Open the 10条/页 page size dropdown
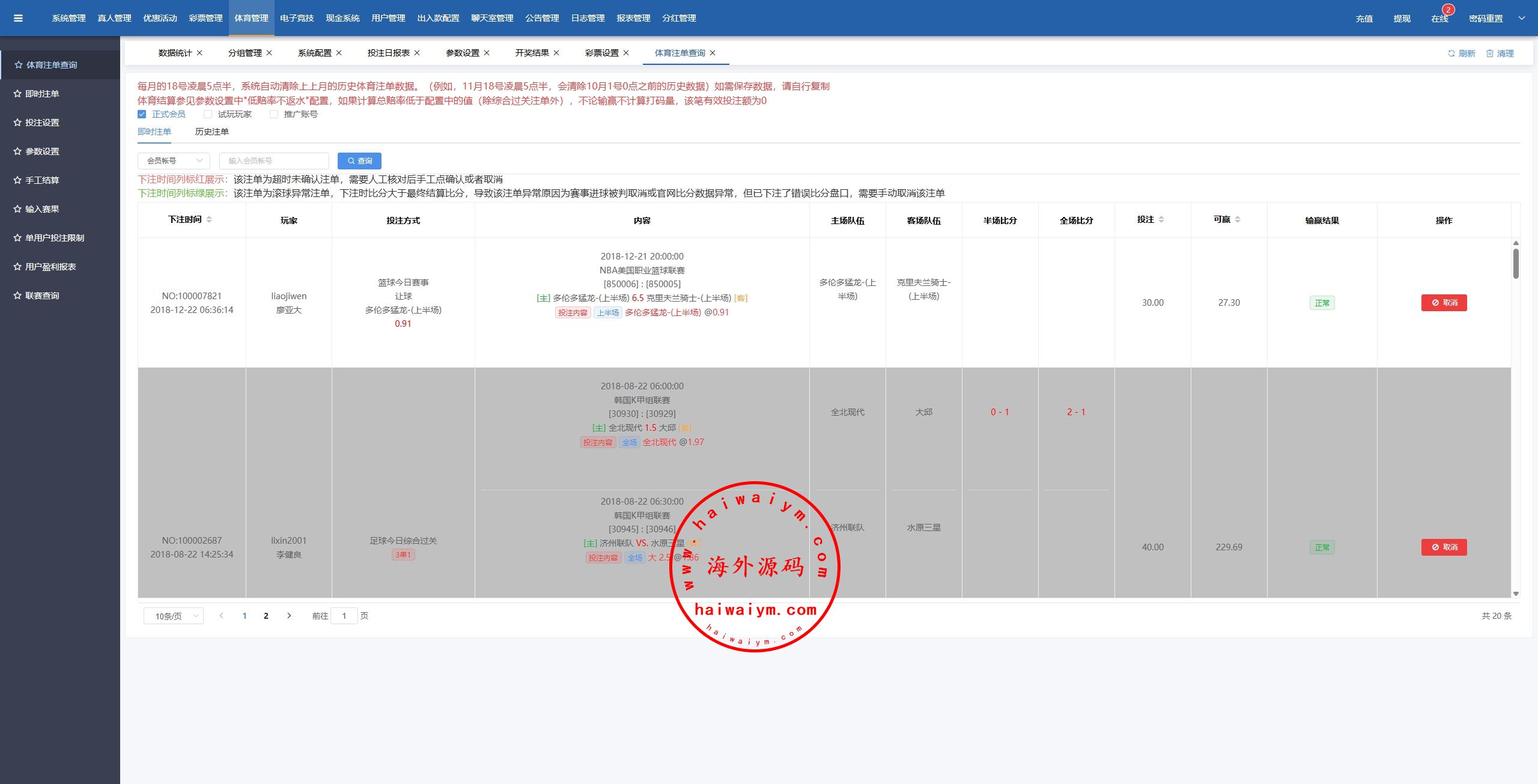The image size is (1538, 784). pos(174,616)
